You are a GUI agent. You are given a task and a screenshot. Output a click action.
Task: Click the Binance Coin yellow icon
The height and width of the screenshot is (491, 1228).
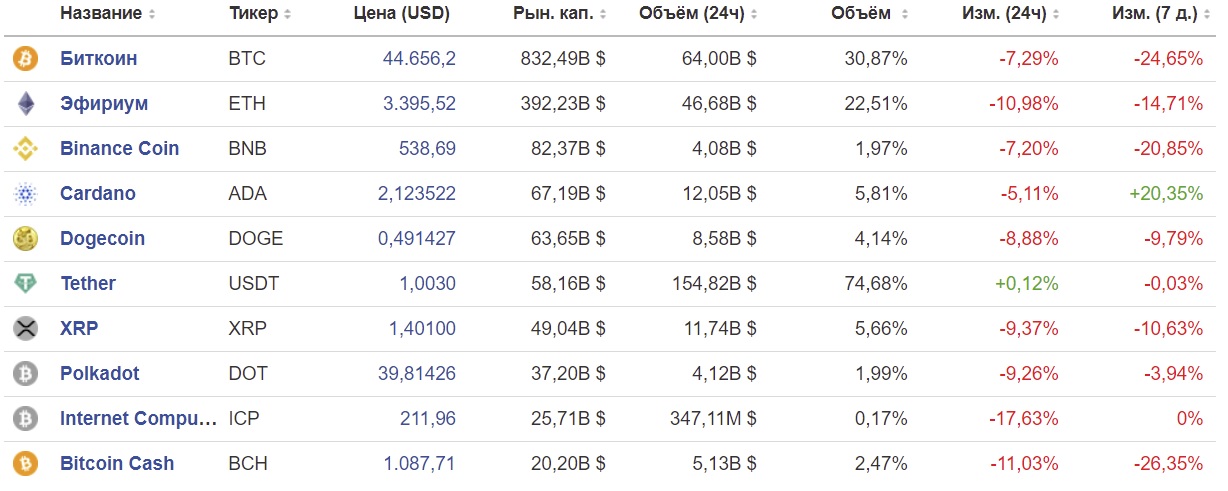click(24, 149)
